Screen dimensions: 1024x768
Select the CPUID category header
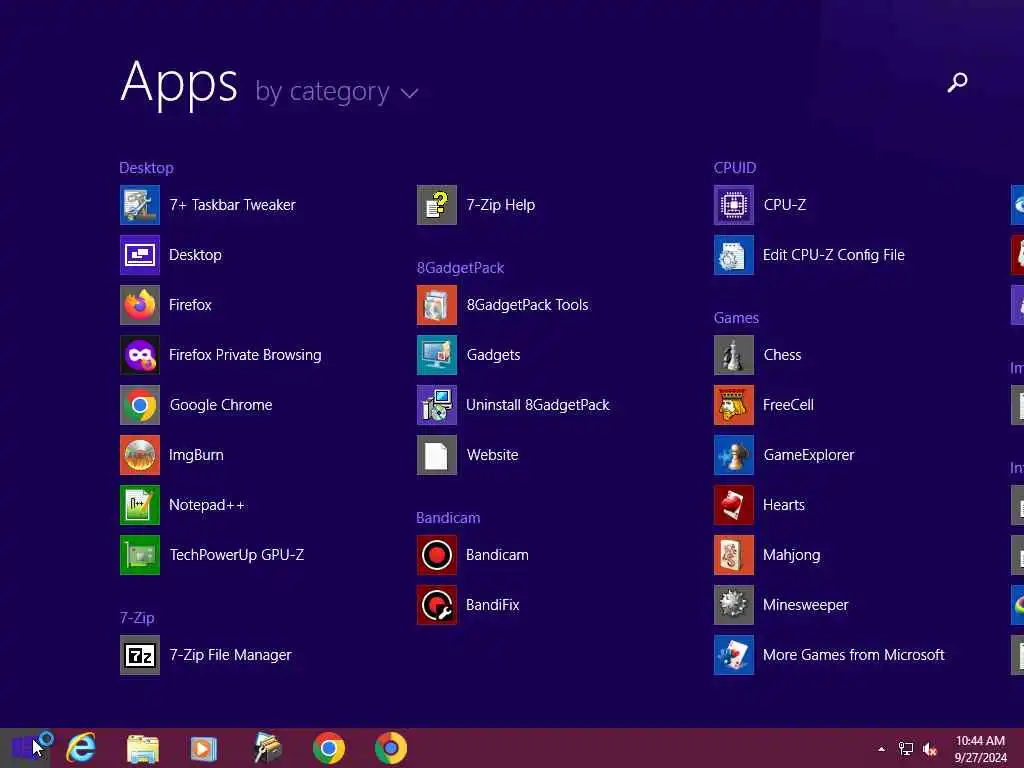pos(735,168)
